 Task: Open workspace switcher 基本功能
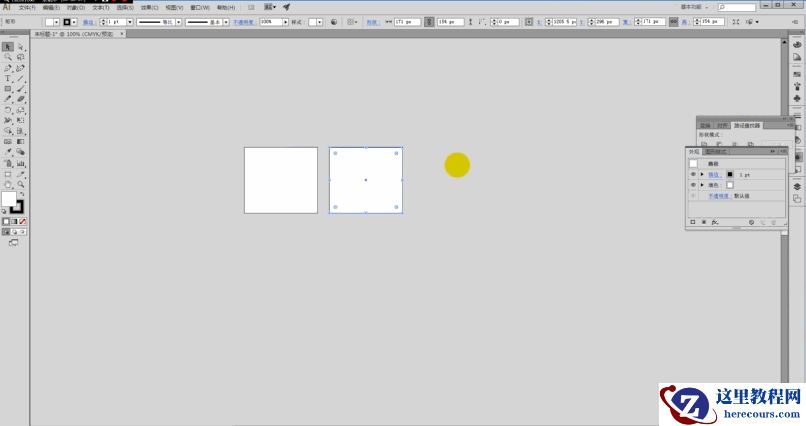[694, 7]
